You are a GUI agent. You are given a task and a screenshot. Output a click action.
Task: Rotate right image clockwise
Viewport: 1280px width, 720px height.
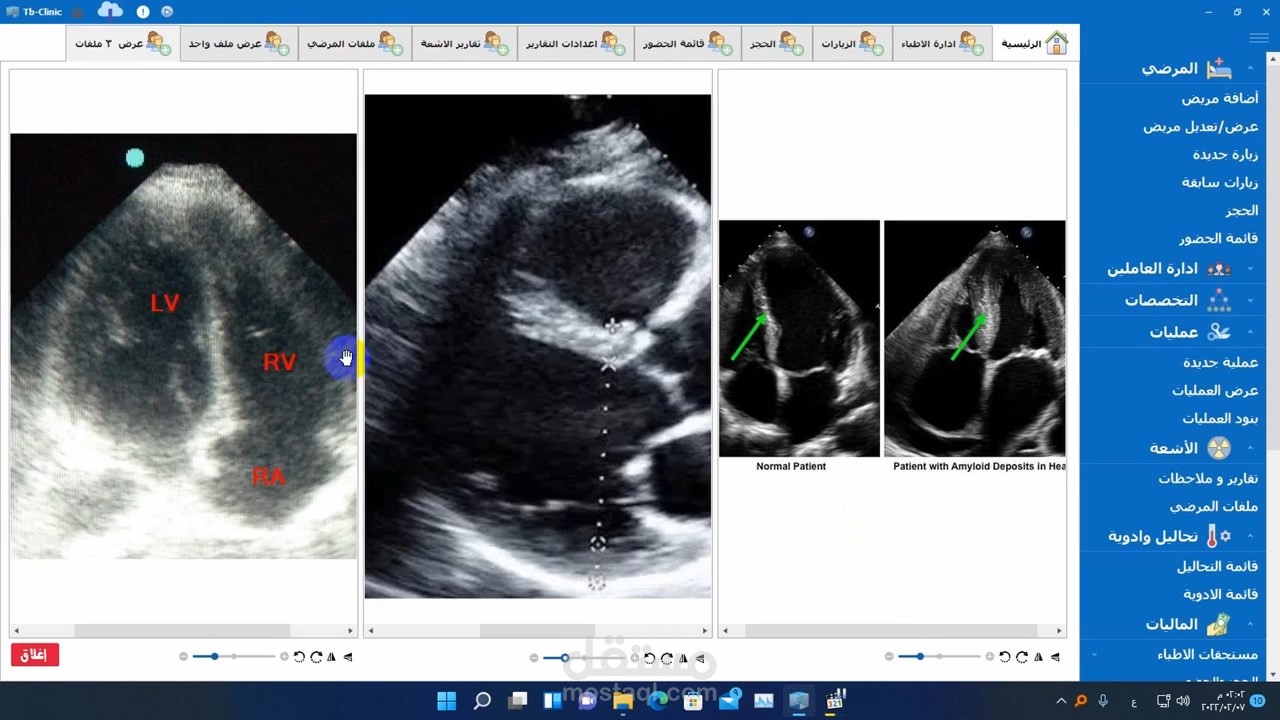coord(1022,657)
